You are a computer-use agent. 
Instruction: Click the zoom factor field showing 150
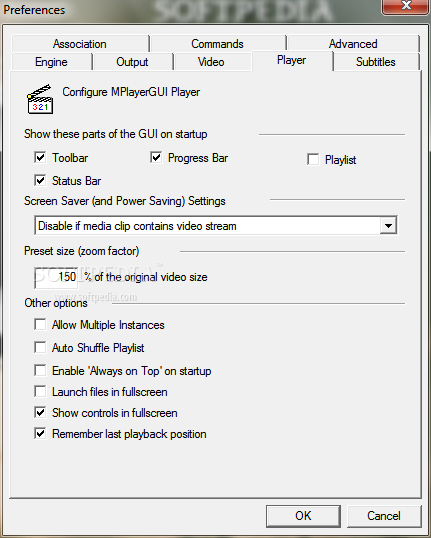point(56,277)
